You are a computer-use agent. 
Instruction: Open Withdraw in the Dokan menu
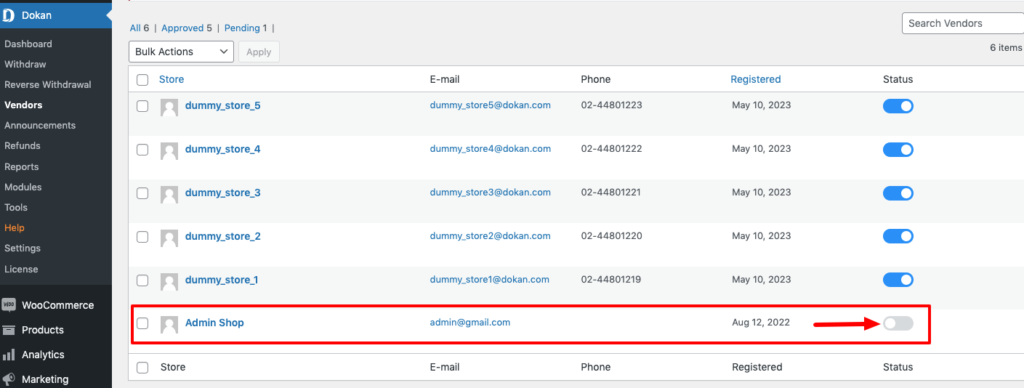click(x=25, y=64)
